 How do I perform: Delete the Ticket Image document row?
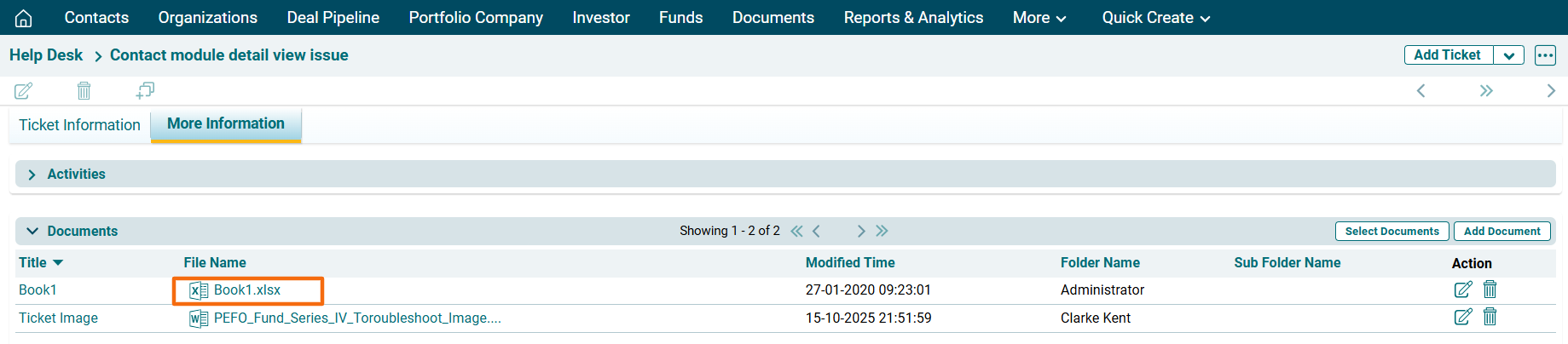pyautogui.click(x=1490, y=318)
